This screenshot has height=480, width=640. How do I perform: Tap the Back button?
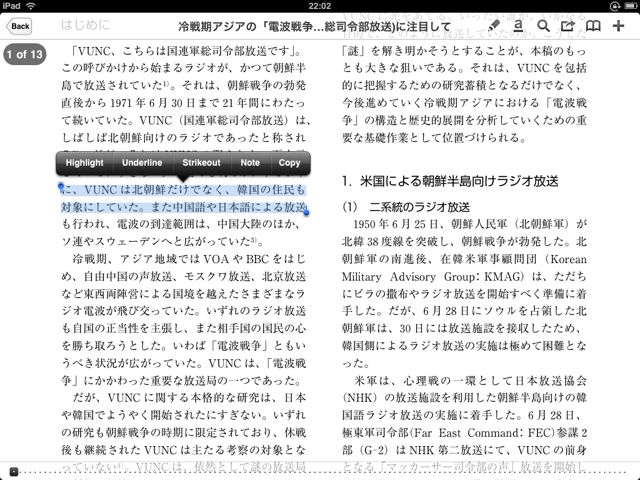pyautogui.click(x=19, y=27)
